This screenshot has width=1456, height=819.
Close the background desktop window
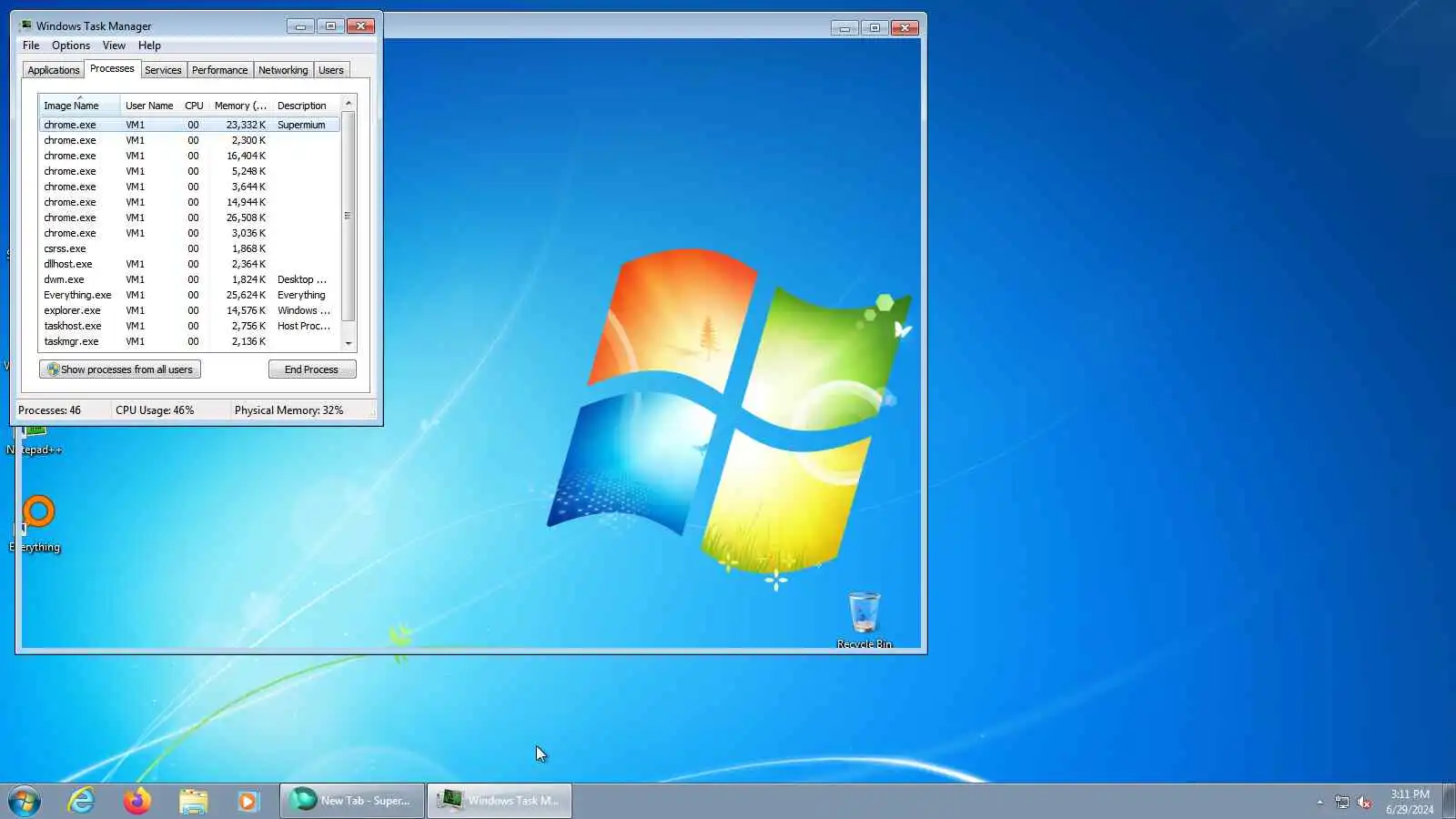click(905, 28)
